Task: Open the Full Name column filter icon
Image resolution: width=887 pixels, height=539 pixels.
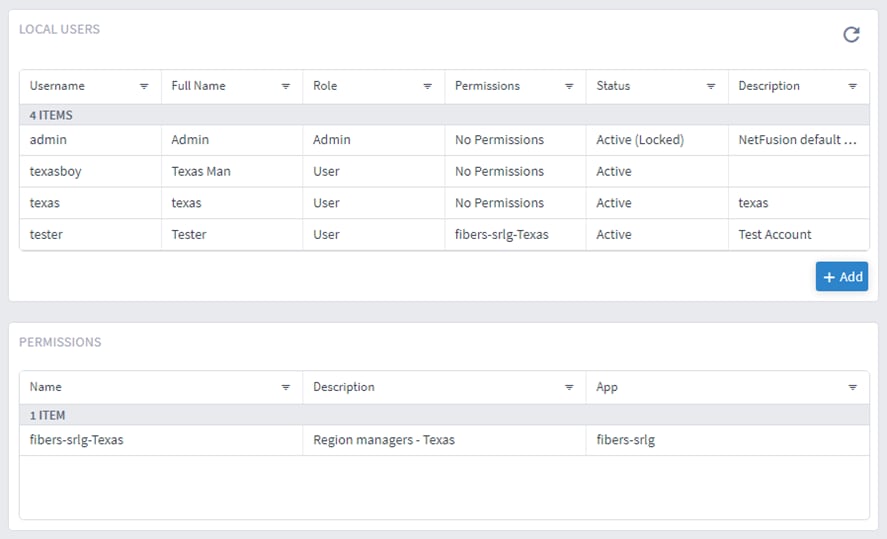Action: coord(286,87)
